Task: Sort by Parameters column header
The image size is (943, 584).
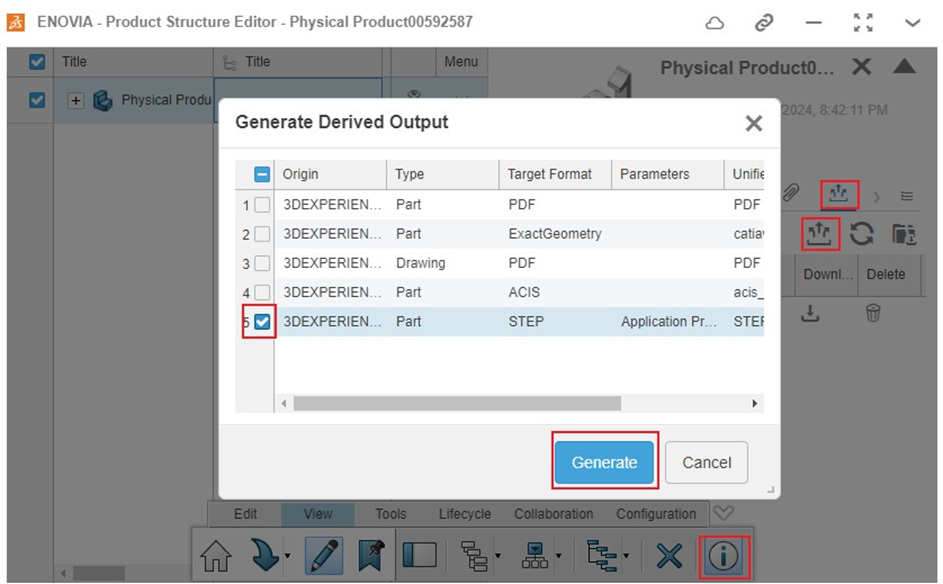Action: click(x=668, y=174)
